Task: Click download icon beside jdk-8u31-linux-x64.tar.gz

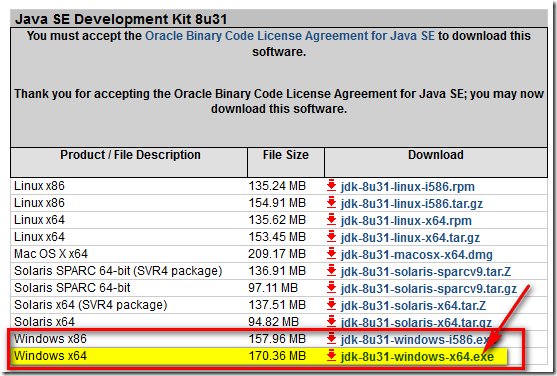Action: 331,237
